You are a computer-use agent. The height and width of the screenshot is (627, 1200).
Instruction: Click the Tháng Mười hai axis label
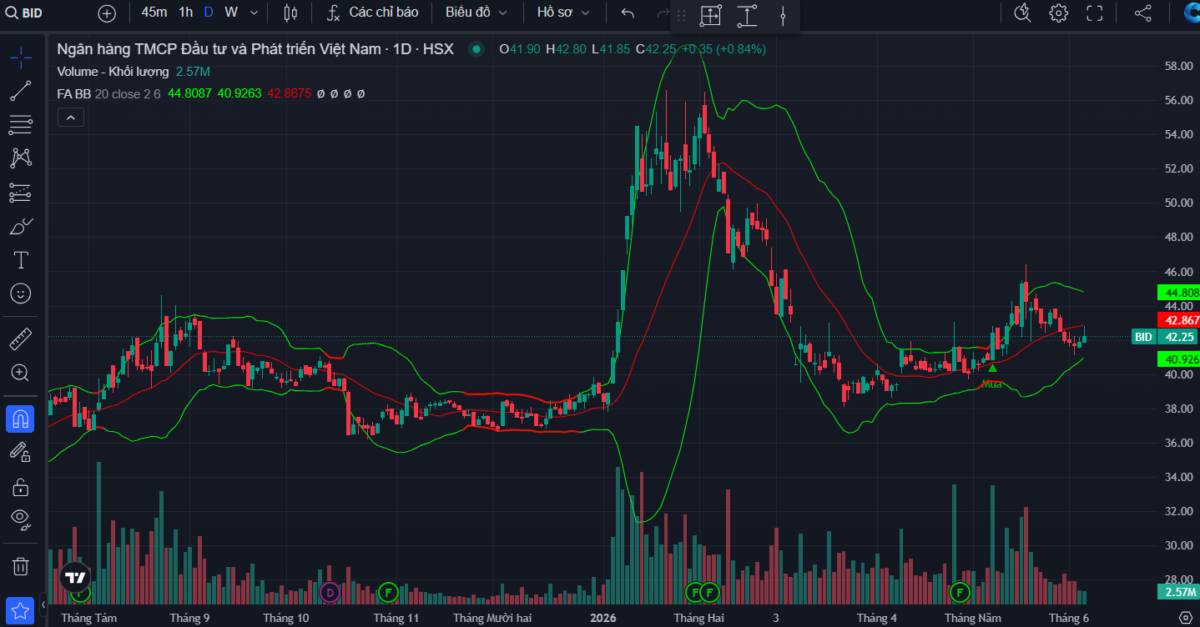(x=492, y=618)
